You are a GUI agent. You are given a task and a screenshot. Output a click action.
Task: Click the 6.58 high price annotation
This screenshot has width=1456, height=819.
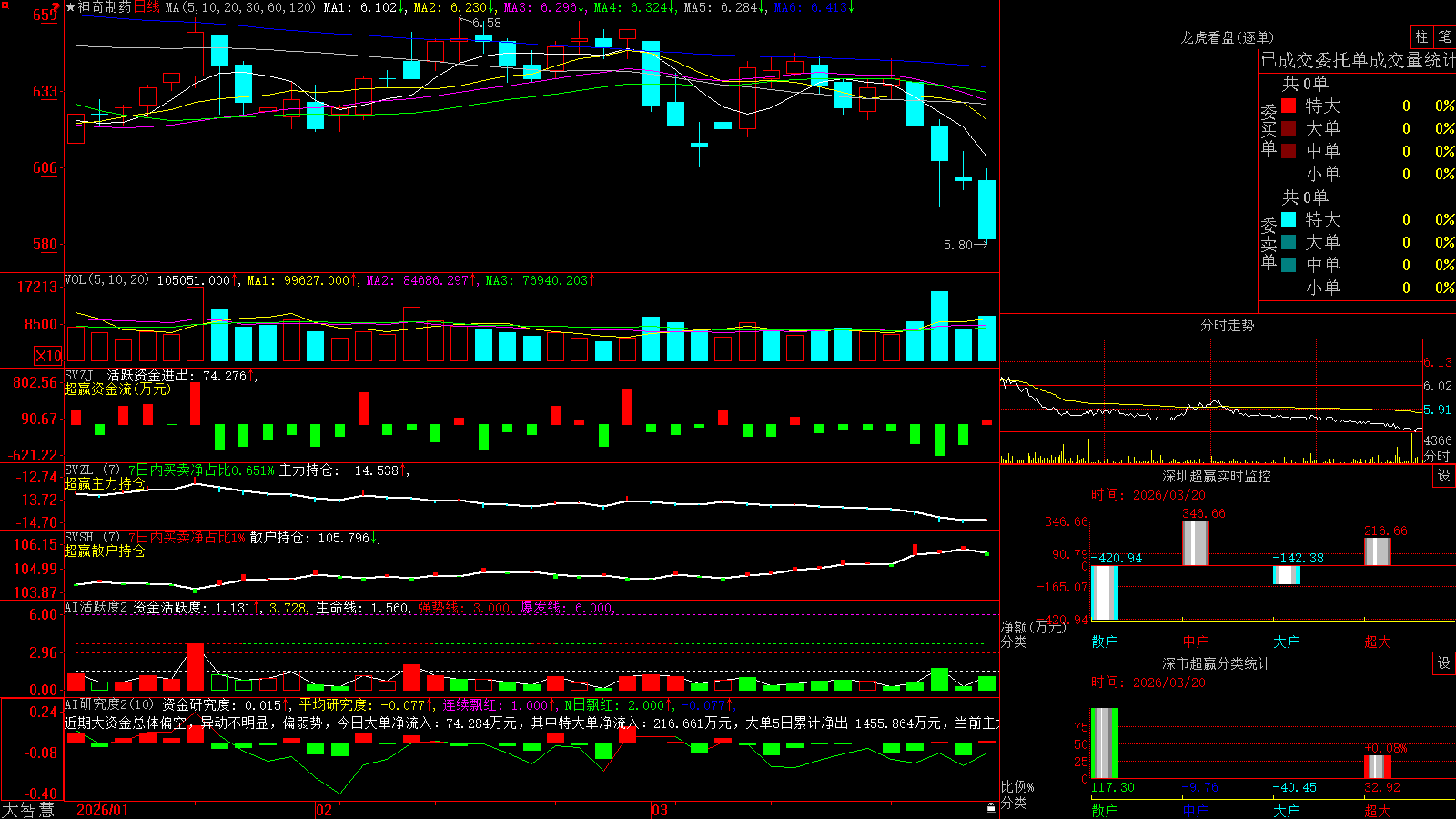click(x=487, y=23)
